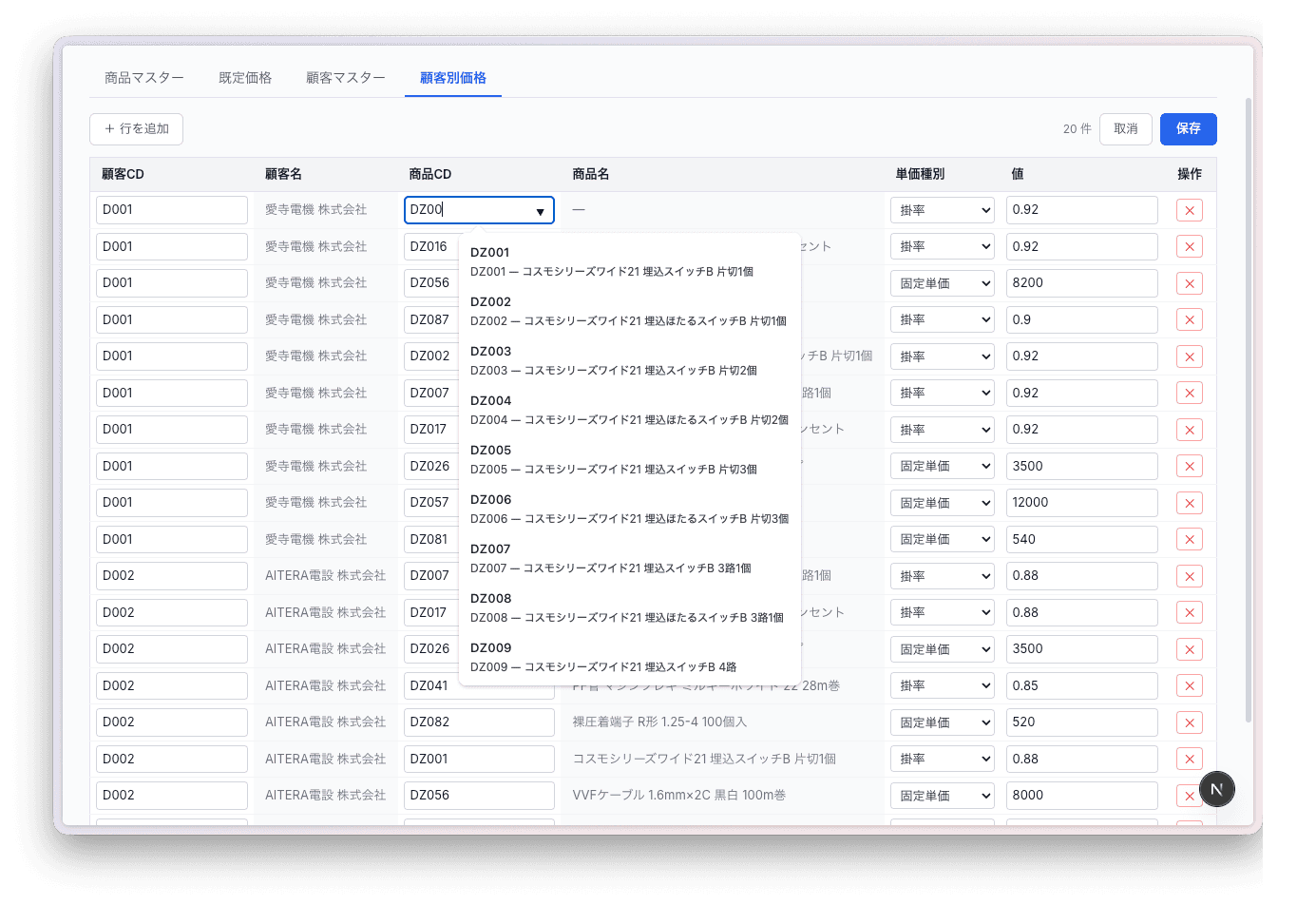Delete the first row being edited with DZ00

(1189, 210)
